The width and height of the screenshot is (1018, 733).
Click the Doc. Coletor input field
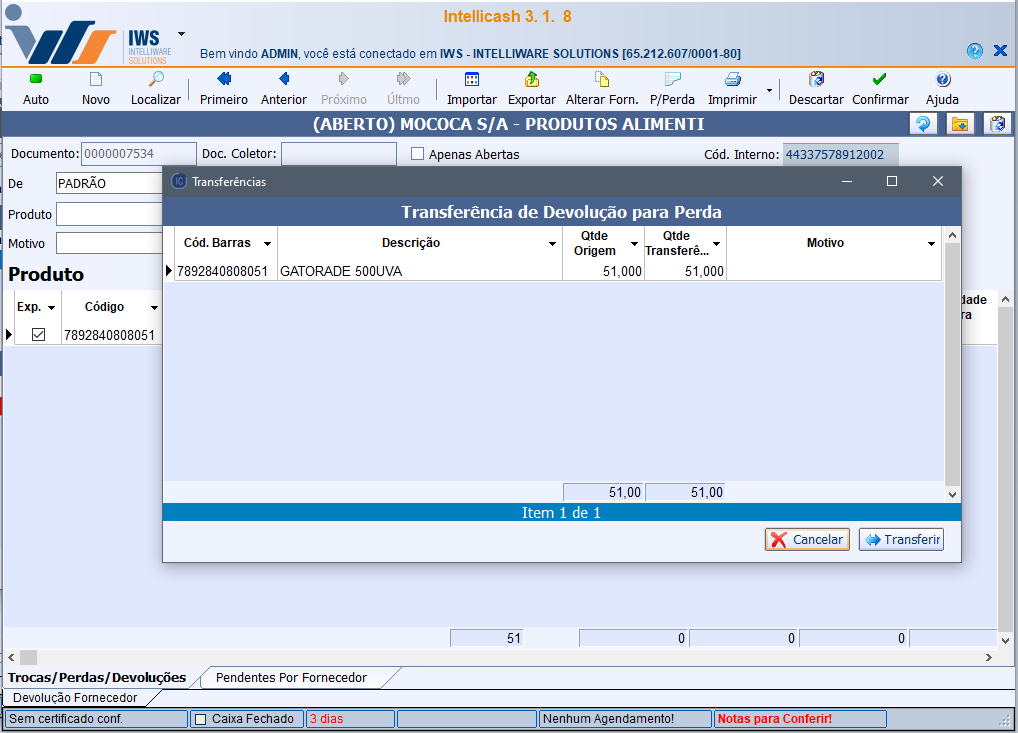[x=338, y=154]
